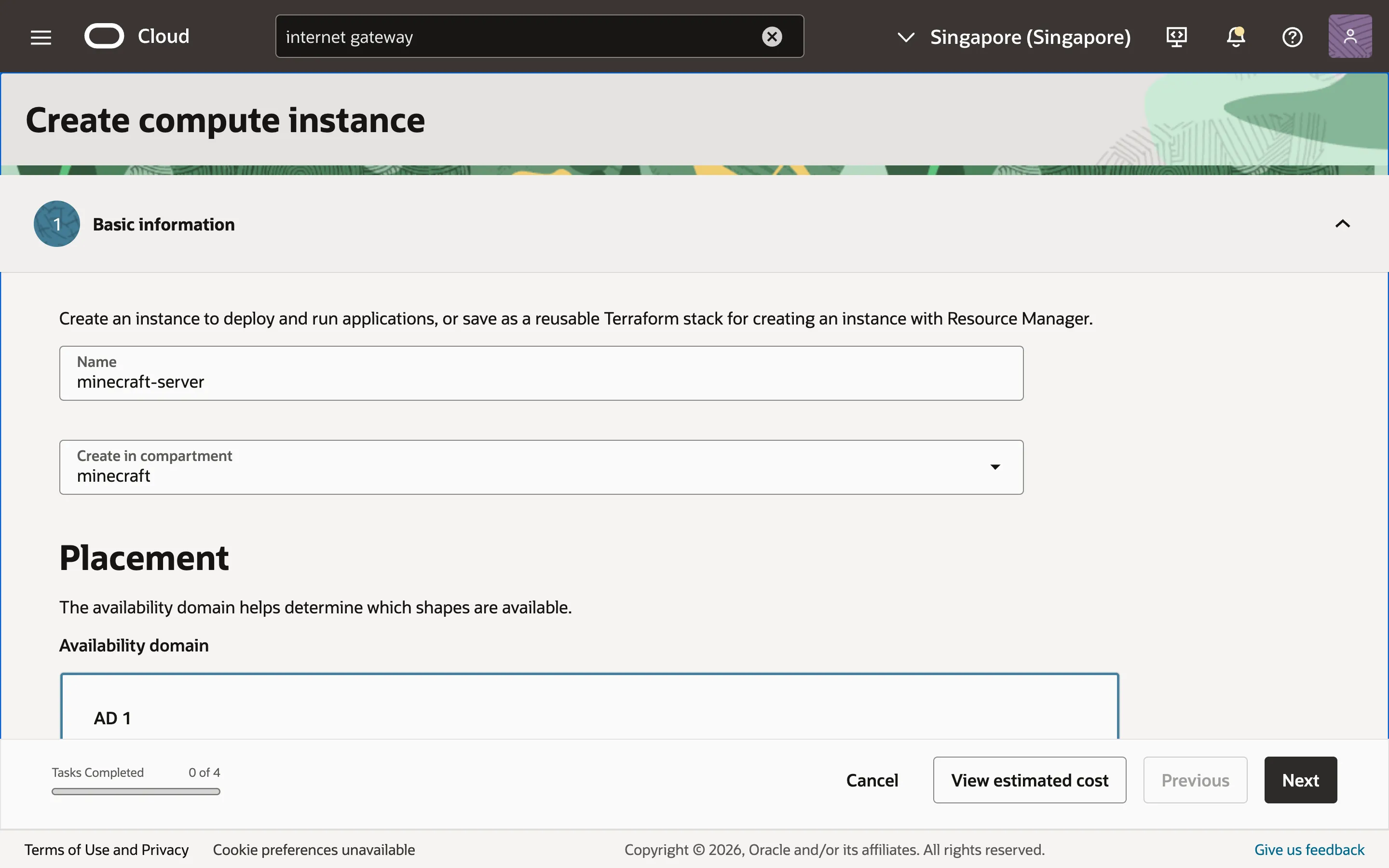Open the user profile avatar menu

click(x=1349, y=36)
